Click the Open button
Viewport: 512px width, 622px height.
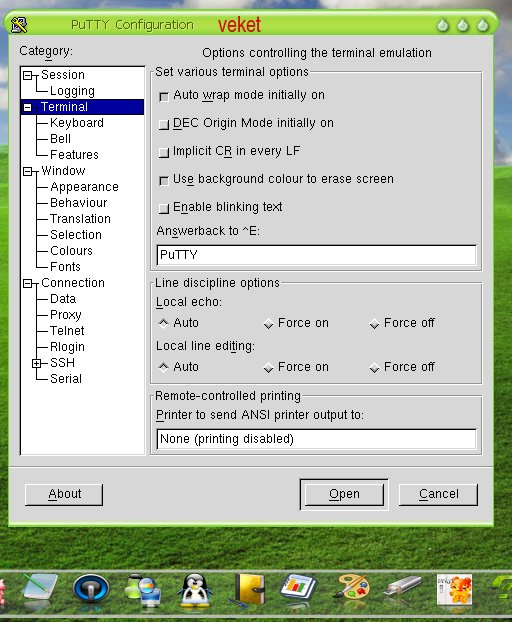(x=344, y=494)
